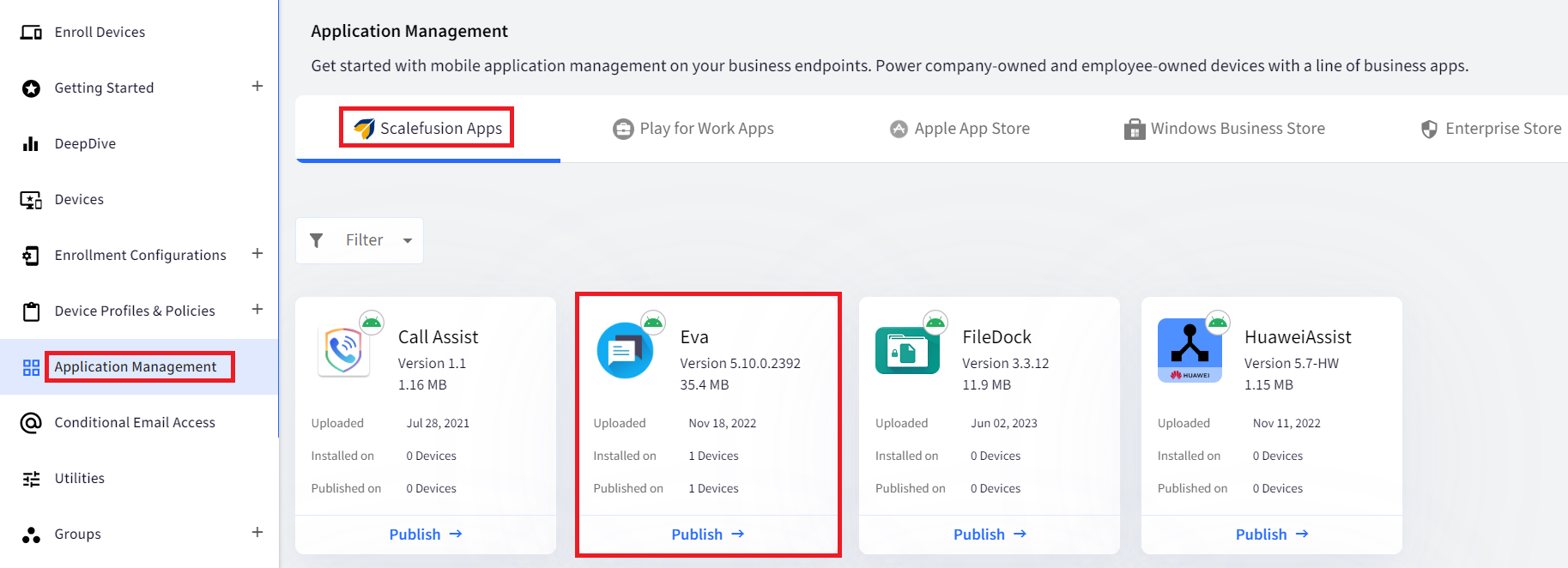Image resolution: width=1568 pixels, height=568 pixels.
Task: Go to DeepDive in sidebar
Action: tap(85, 144)
